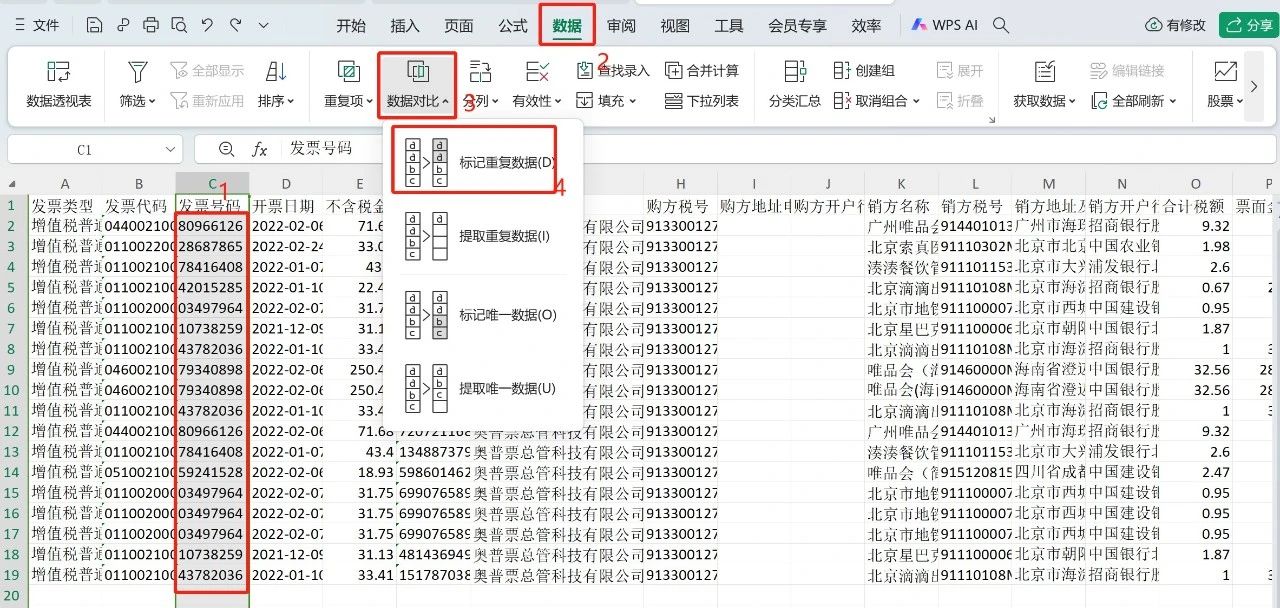The width and height of the screenshot is (1280, 608).
Task: Click the 分类汇总 subtotal icon
Action: coord(795,84)
